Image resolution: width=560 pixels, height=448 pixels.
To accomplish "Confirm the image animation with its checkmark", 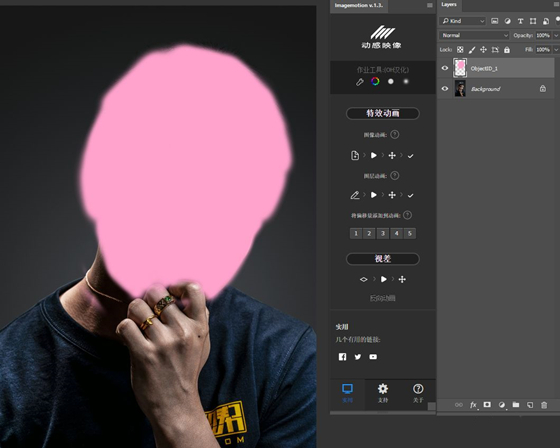I will [x=410, y=156].
